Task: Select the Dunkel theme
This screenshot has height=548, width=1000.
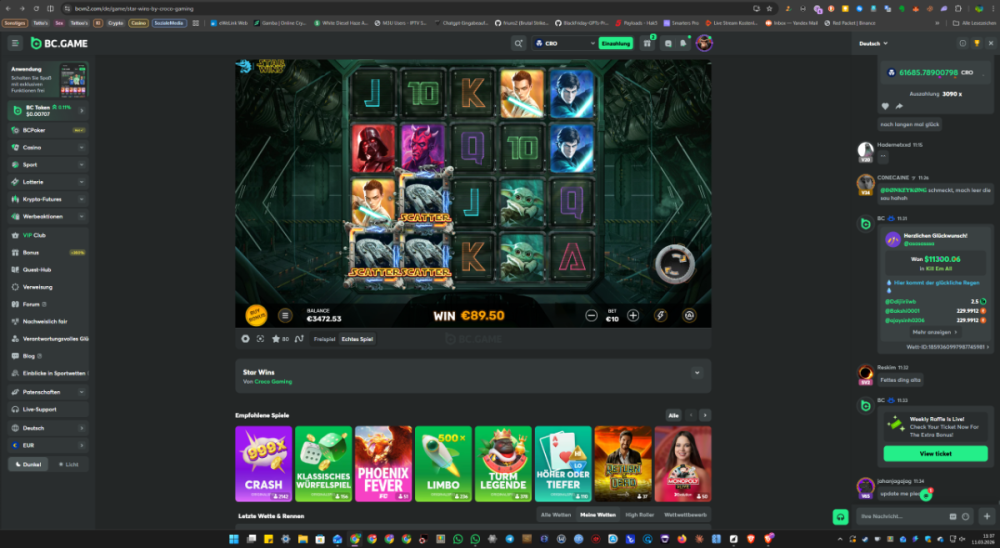Action: (x=28, y=464)
